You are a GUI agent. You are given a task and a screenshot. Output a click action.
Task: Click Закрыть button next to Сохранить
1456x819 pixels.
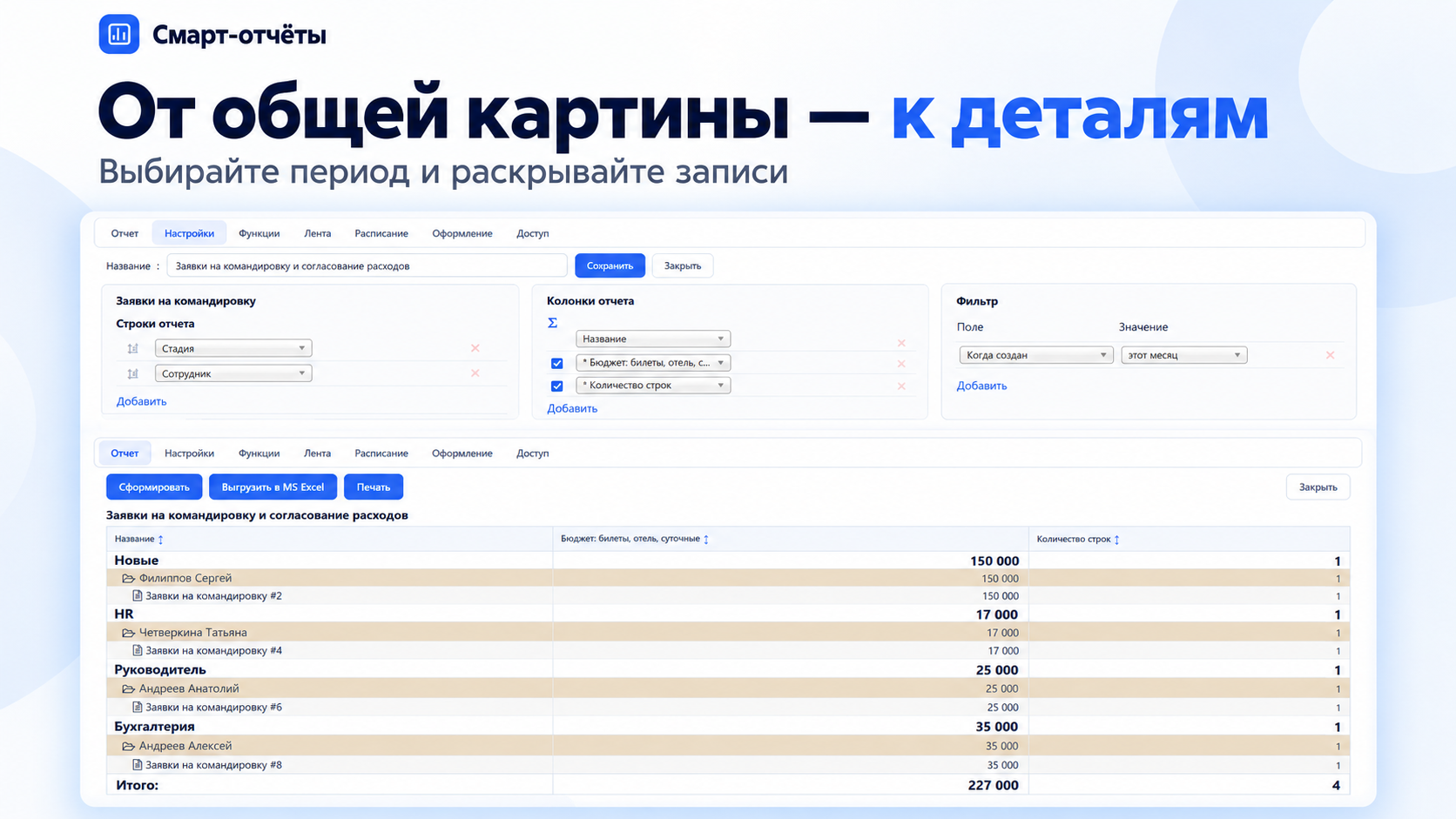(x=683, y=265)
